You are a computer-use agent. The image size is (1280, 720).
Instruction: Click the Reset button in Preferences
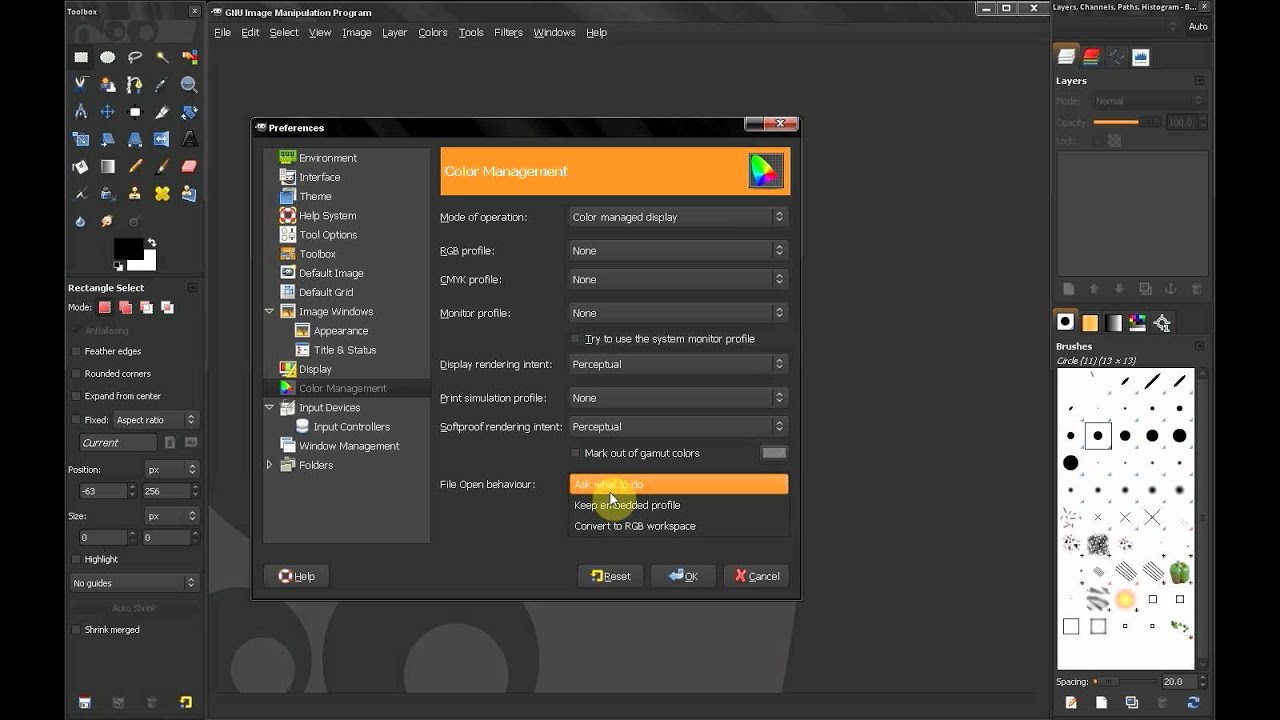[610, 576]
